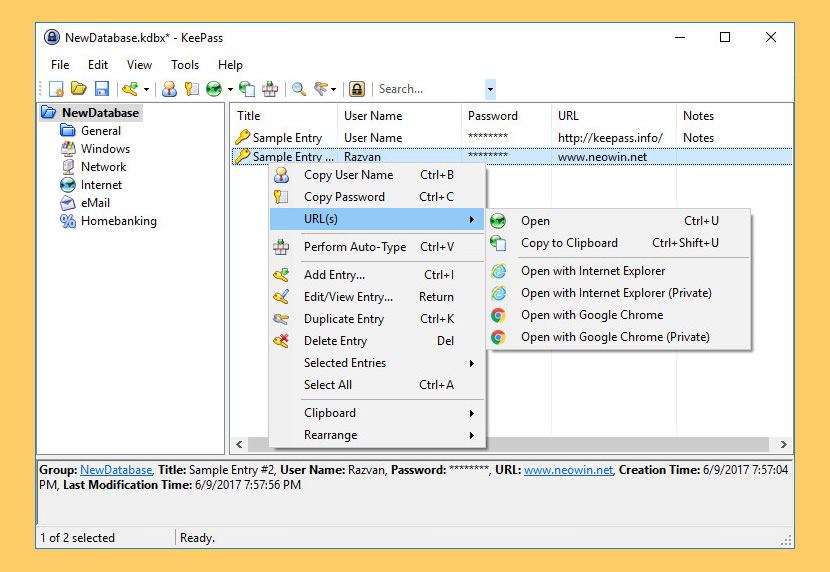The image size is (830, 572).
Task: Click the Razvan user name cell
Action: click(x=362, y=157)
